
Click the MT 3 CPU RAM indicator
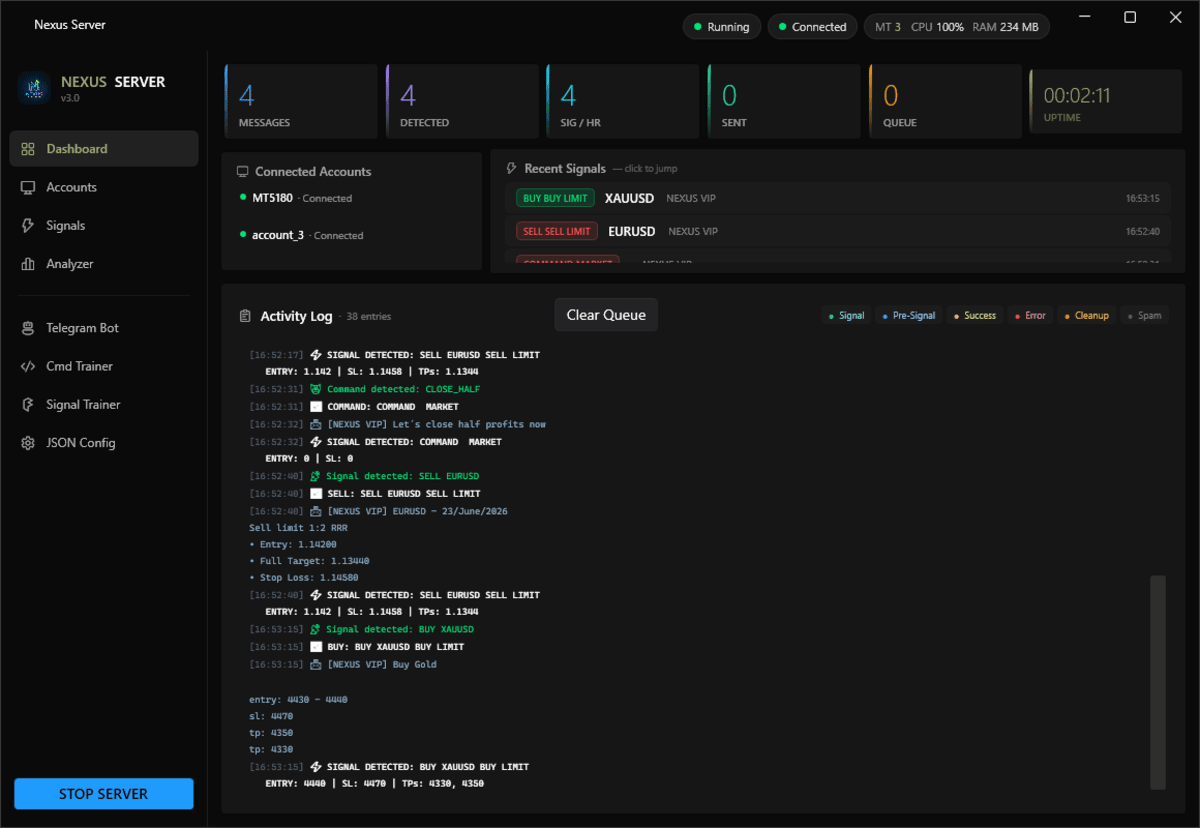pyautogui.click(x=957, y=27)
